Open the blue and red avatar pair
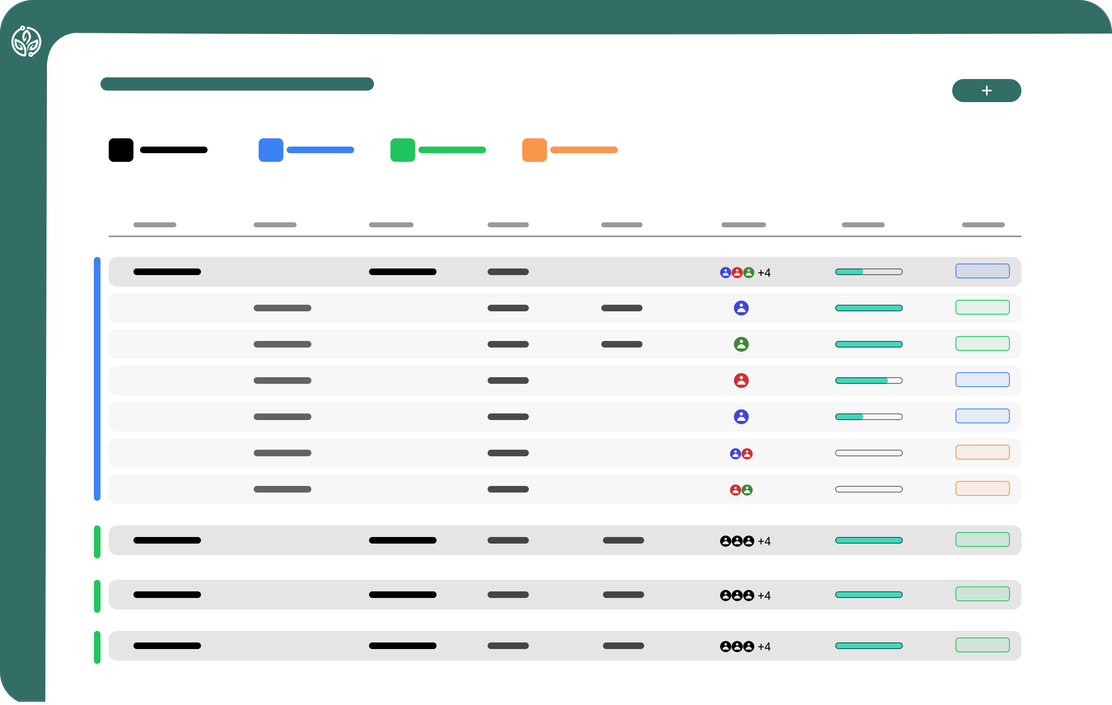This screenshot has width=1112, height=705. (x=741, y=453)
